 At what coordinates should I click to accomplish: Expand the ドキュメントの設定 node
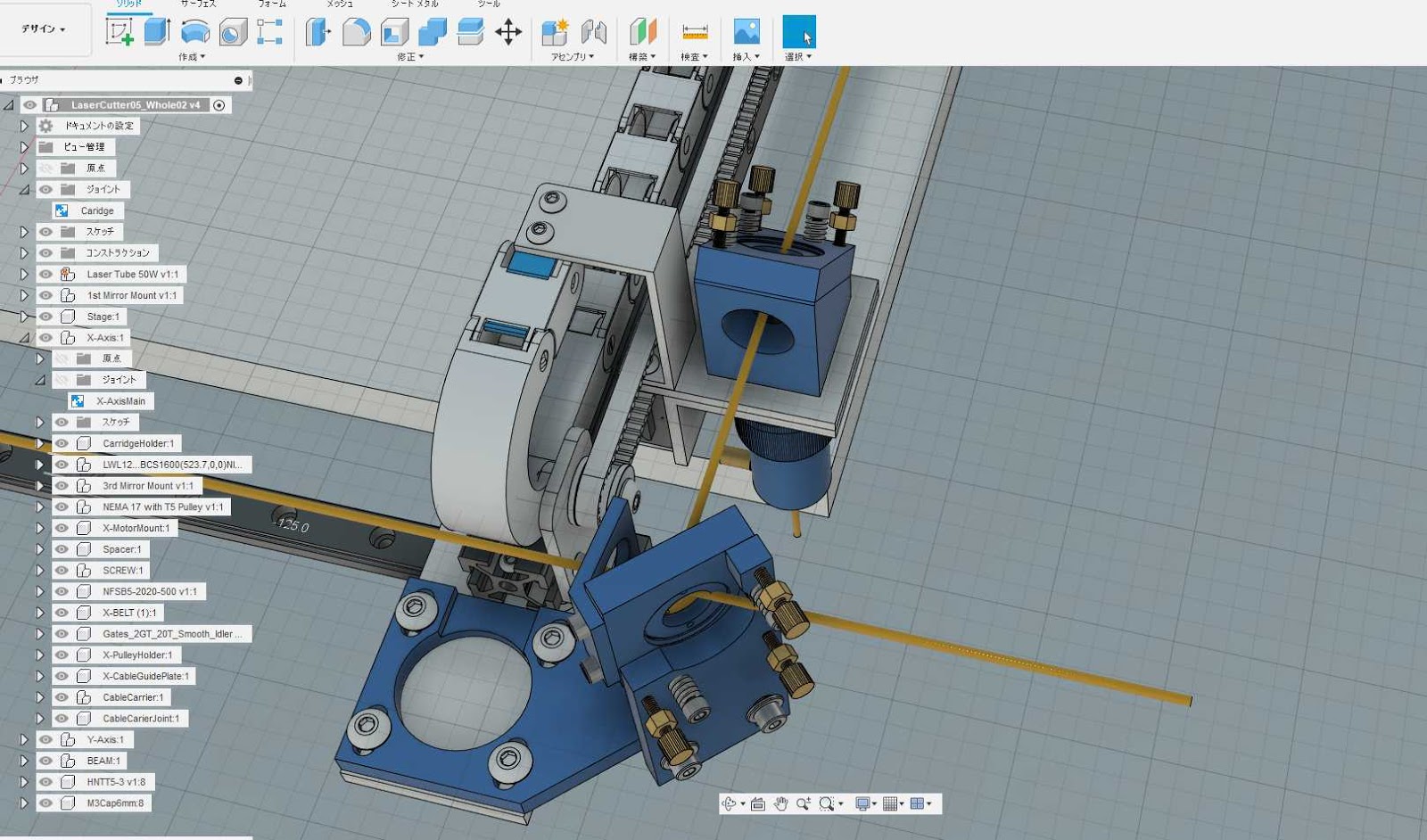[25, 126]
